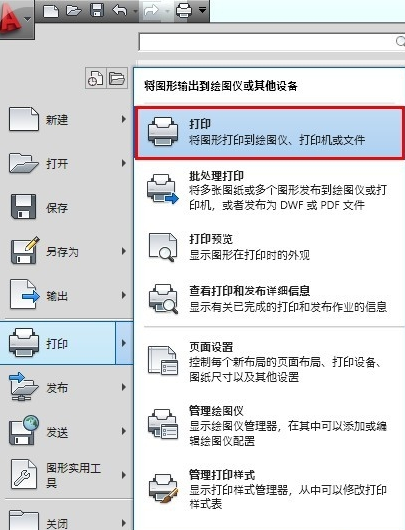Image resolution: width=405 pixels, height=530 pixels.
Task: Expand the quick access toolbar customization dropdown
Action: pos(202,10)
